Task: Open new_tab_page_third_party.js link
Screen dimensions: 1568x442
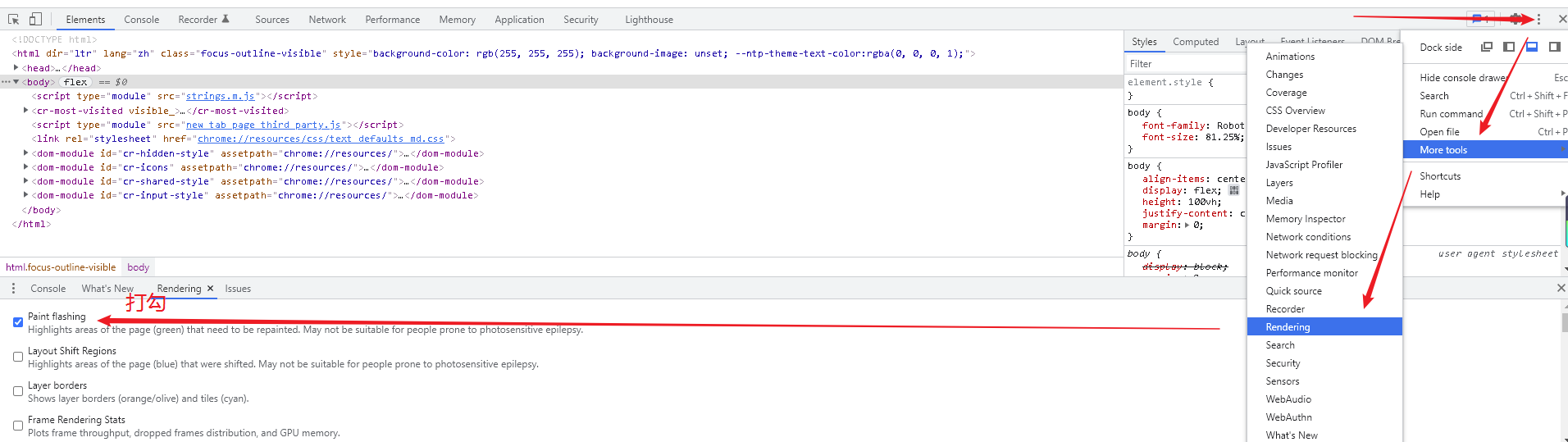Action: (x=263, y=125)
